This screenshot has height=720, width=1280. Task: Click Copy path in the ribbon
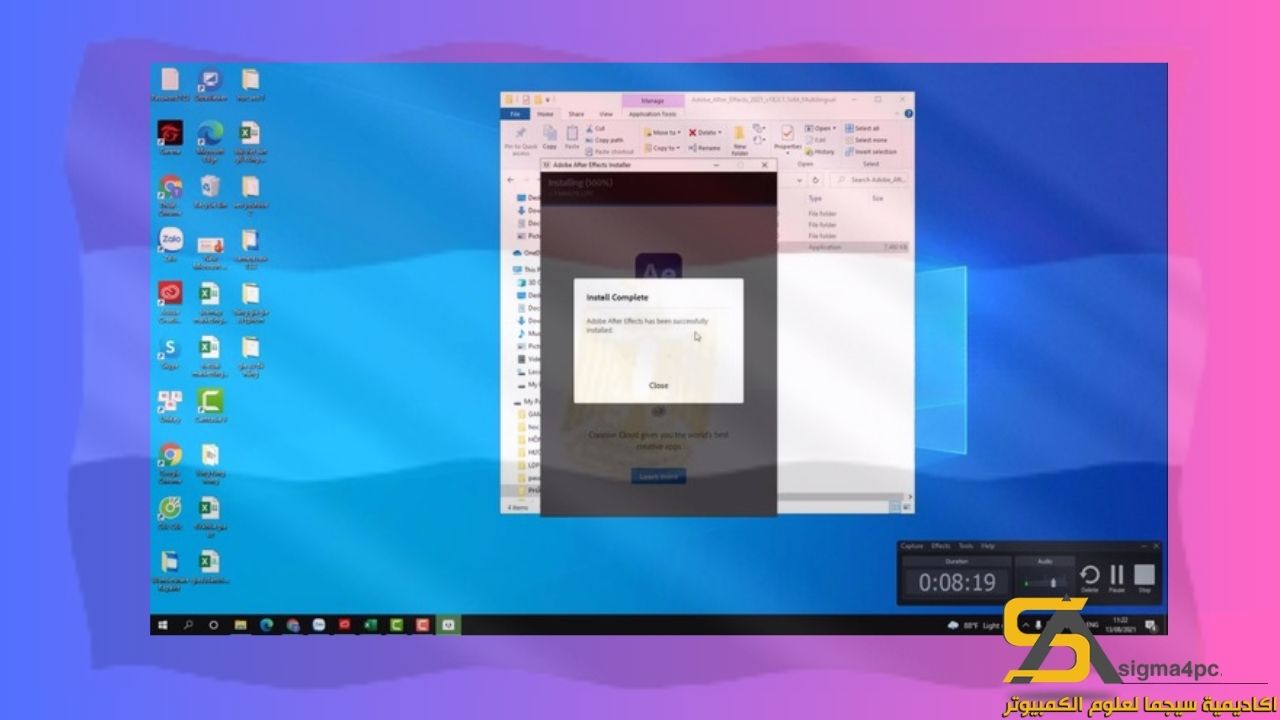click(604, 140)
